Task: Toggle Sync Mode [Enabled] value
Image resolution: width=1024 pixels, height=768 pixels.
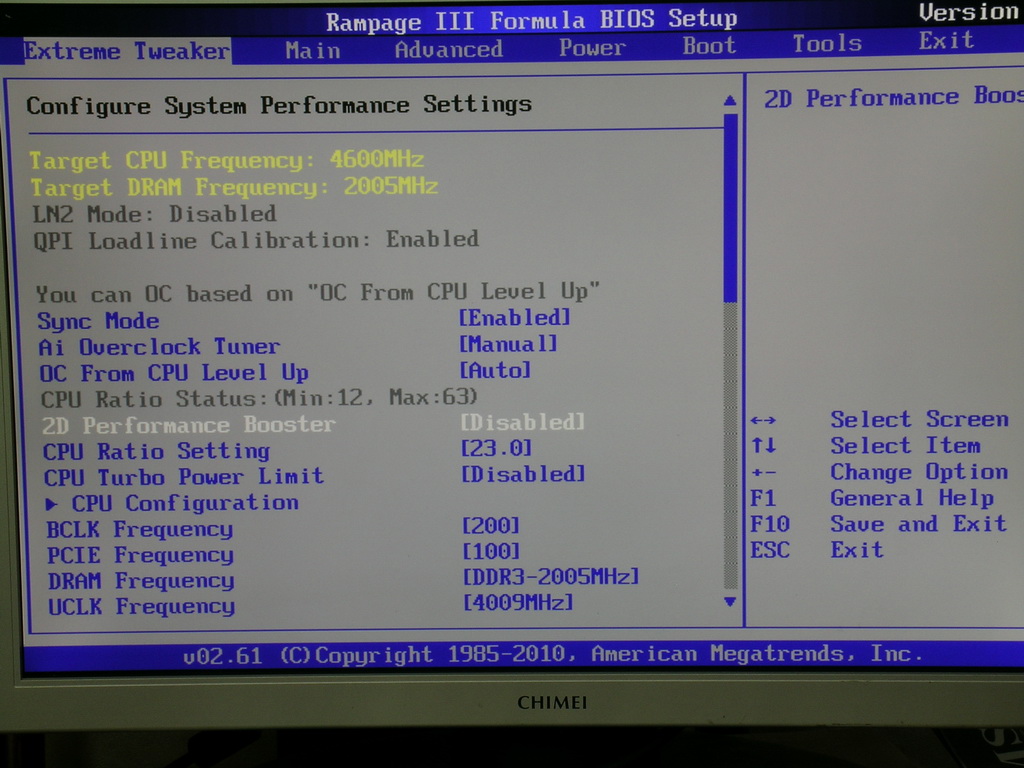Action: point(515,318)
